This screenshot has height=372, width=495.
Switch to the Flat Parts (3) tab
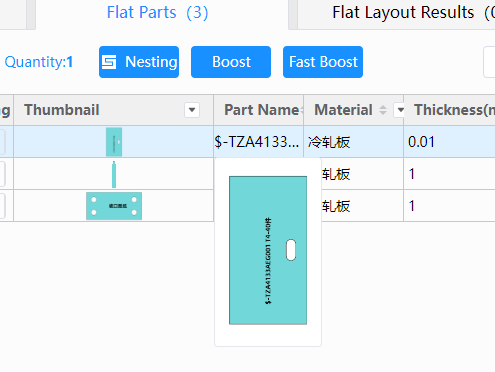click(158, 13)
